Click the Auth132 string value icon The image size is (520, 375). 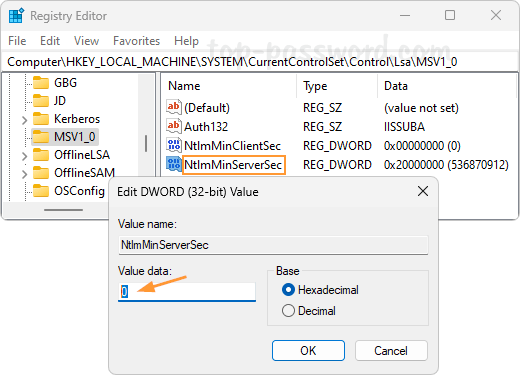click(174, 126)
